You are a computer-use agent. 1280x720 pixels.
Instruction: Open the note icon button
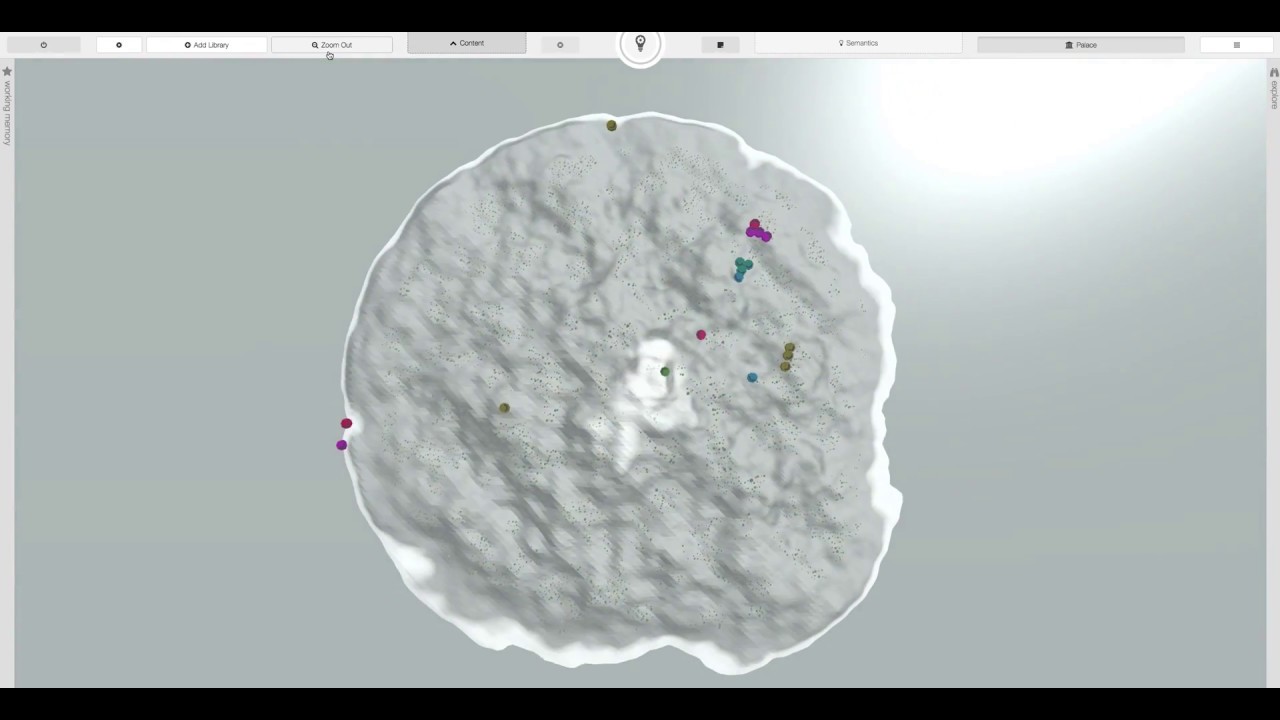coord(720,45)
